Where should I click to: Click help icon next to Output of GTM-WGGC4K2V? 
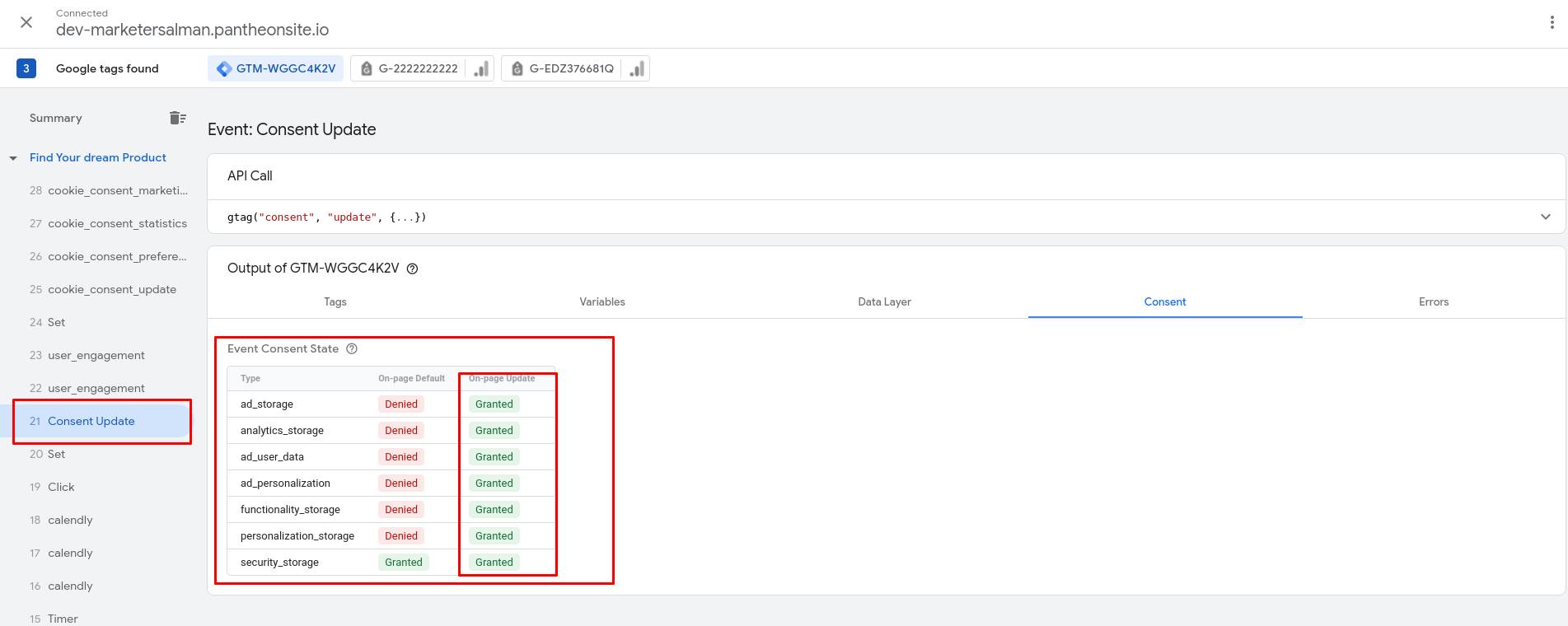413,269
